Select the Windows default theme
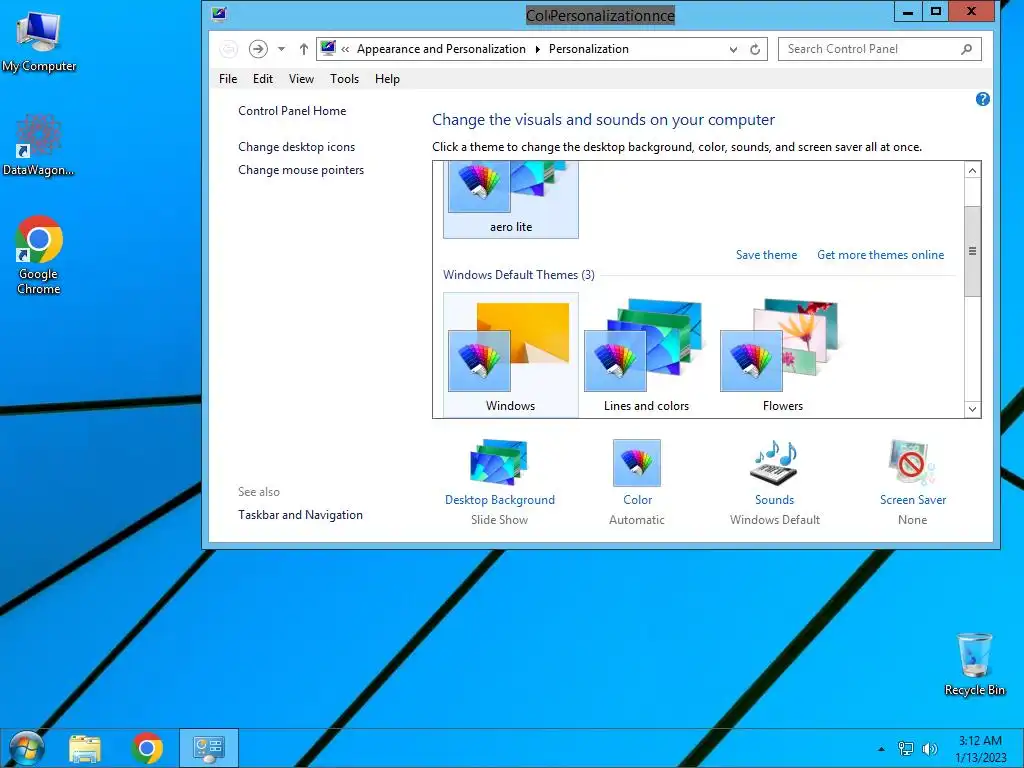The image size is (1024, 768). tap(511, 355)
